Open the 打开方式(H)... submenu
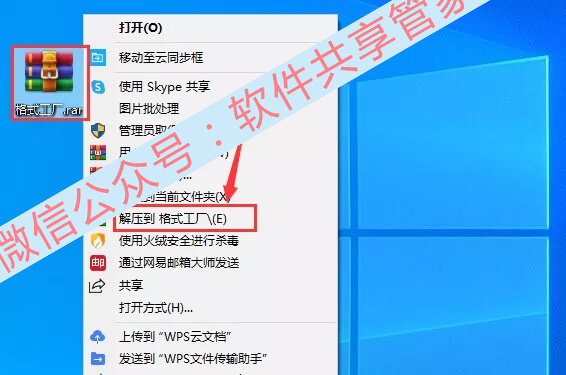 click(156, 308)
